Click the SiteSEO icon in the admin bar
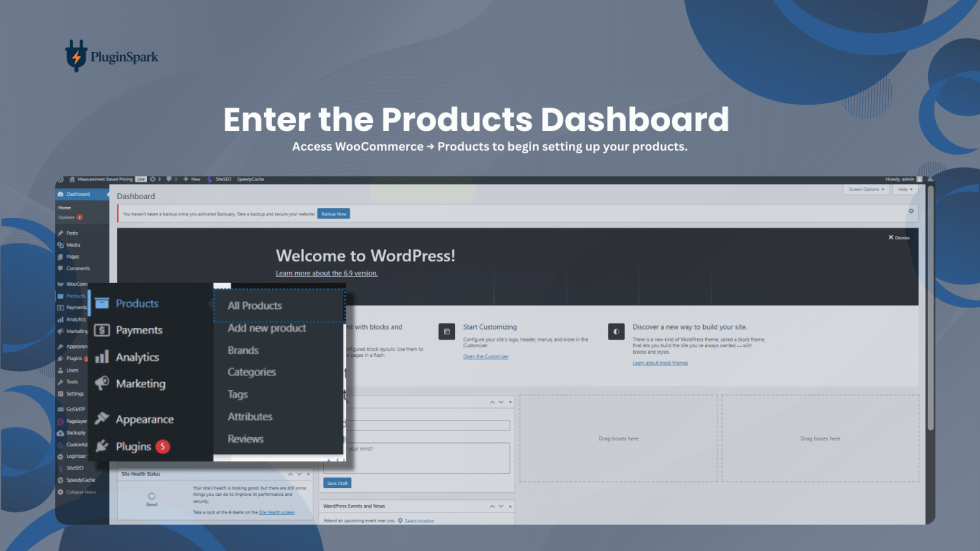Image resolution: width=980 pixels, height=551 pixels. click(210, 179)
